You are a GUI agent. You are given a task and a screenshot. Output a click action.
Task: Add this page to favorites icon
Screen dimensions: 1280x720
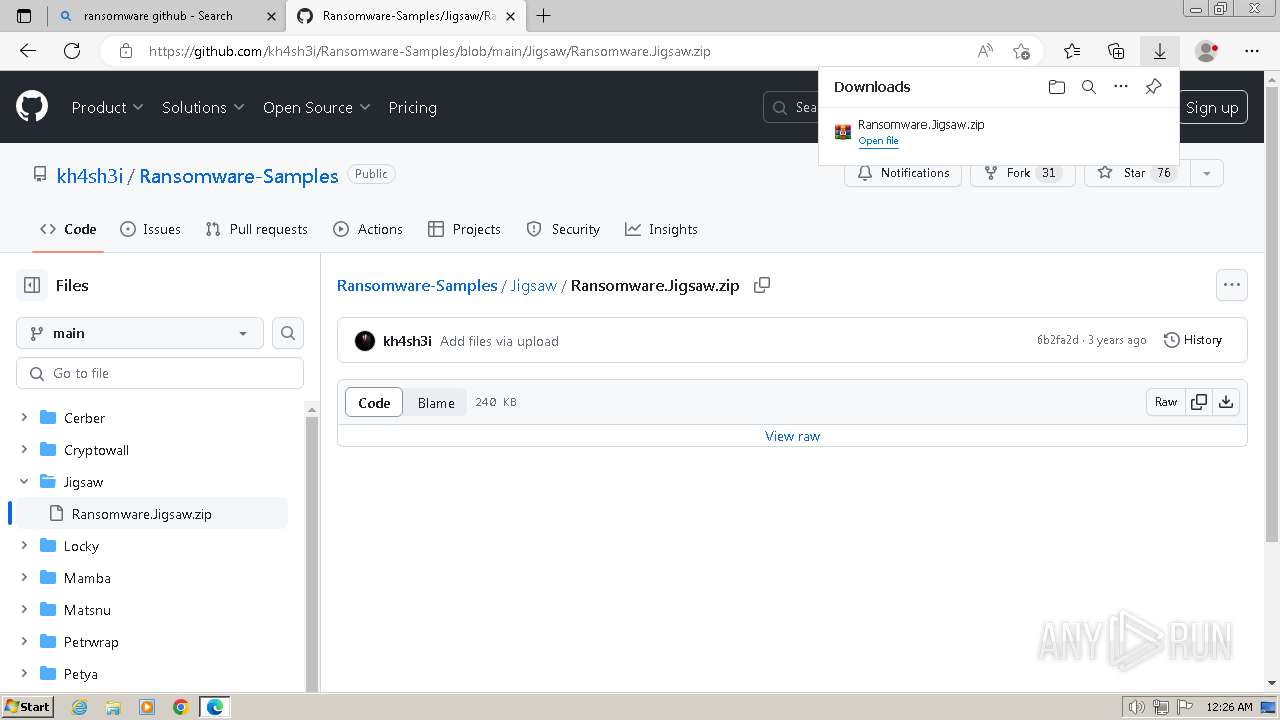(x=1021, y=51)
